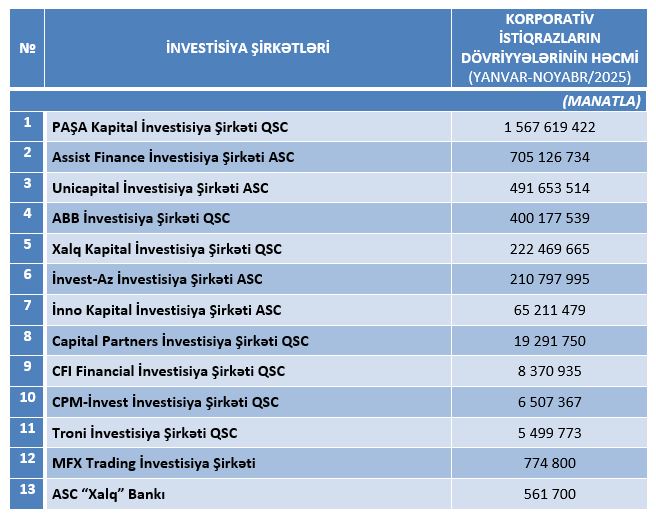
Task: Select Troni İnvestisiya Şirkəti QSC row
Action: point(145,433)
